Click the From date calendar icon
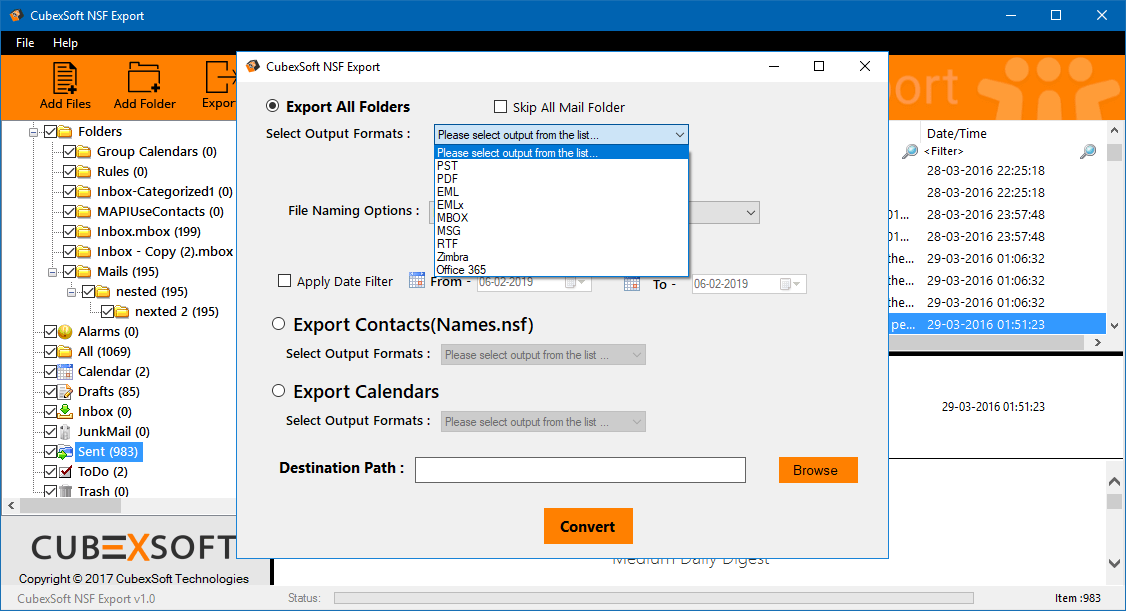 [x=417, y=281]
